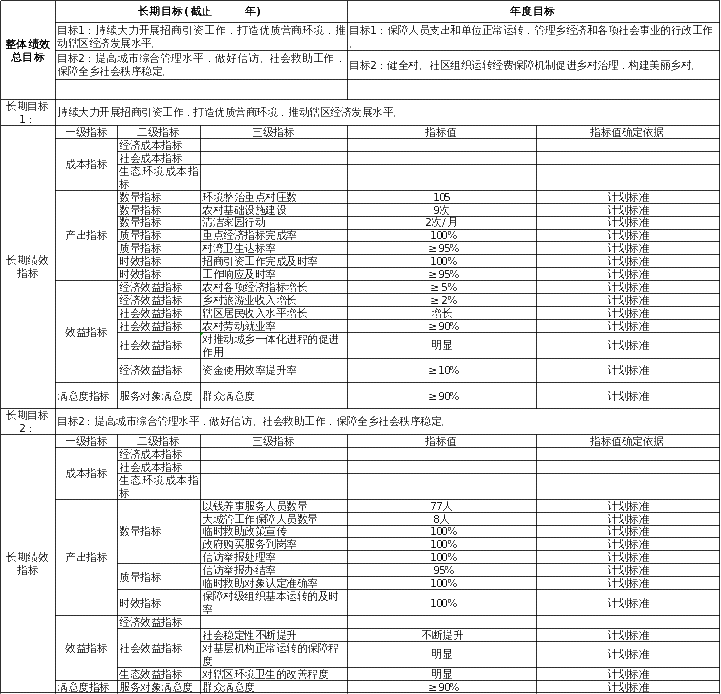Click the 不断提升 indicator value cell
The width and height of the screenshot is (721, 694).
click(x=442, y=634)
